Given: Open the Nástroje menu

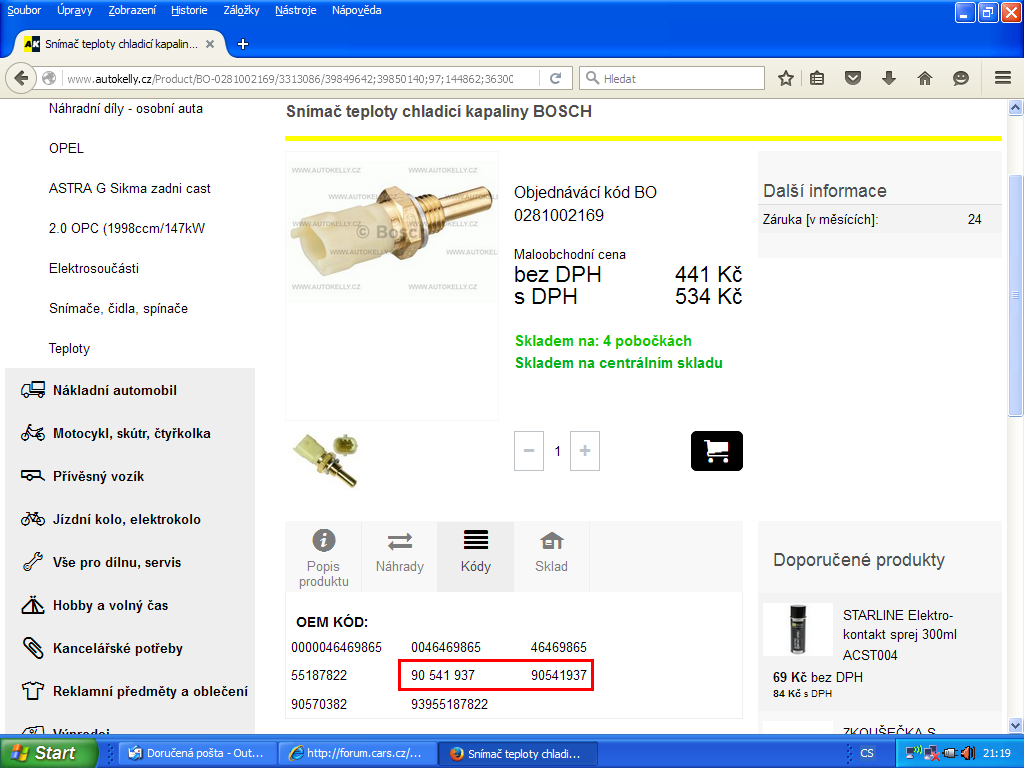Looking at the screenshot, I should (x=295, y=10).
